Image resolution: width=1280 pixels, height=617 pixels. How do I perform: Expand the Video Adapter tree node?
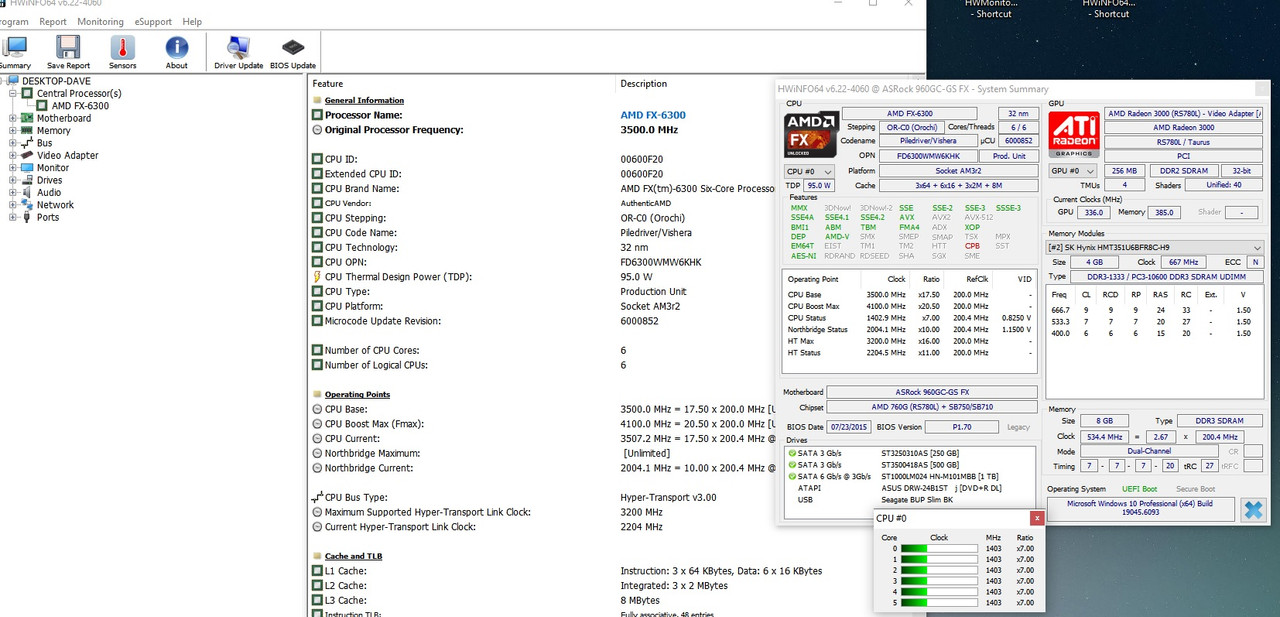coord(13,155)
